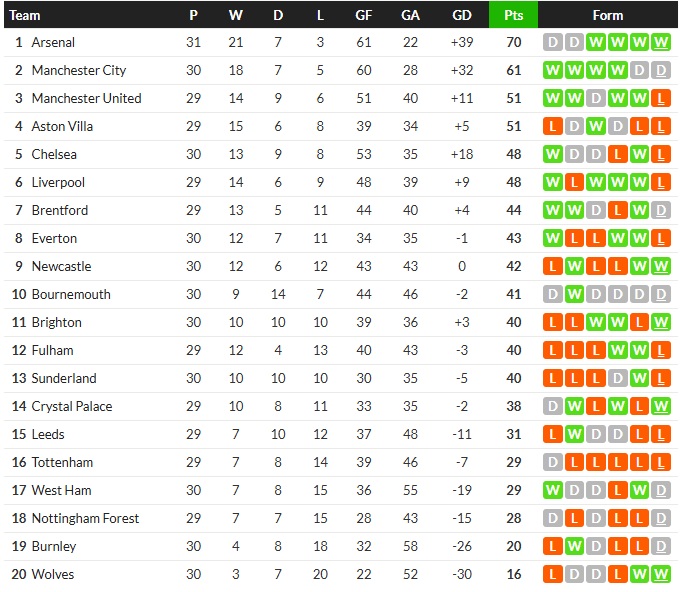The height and width of the screenshot is (592, 682).
Task: Open the Nottingham Forest team link
Action: pos(85,518)
